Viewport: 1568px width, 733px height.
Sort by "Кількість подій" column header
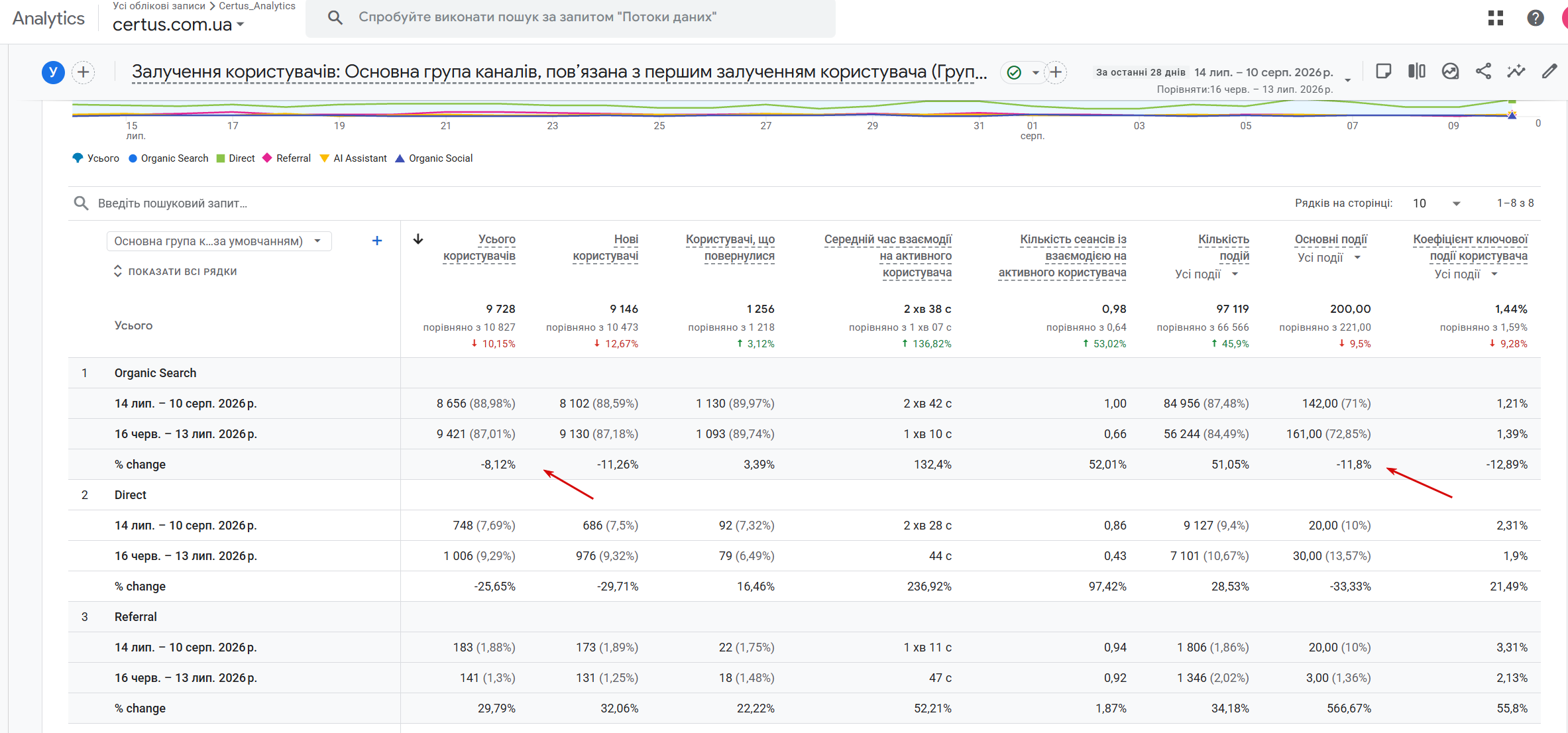(x=1223, y=248)
